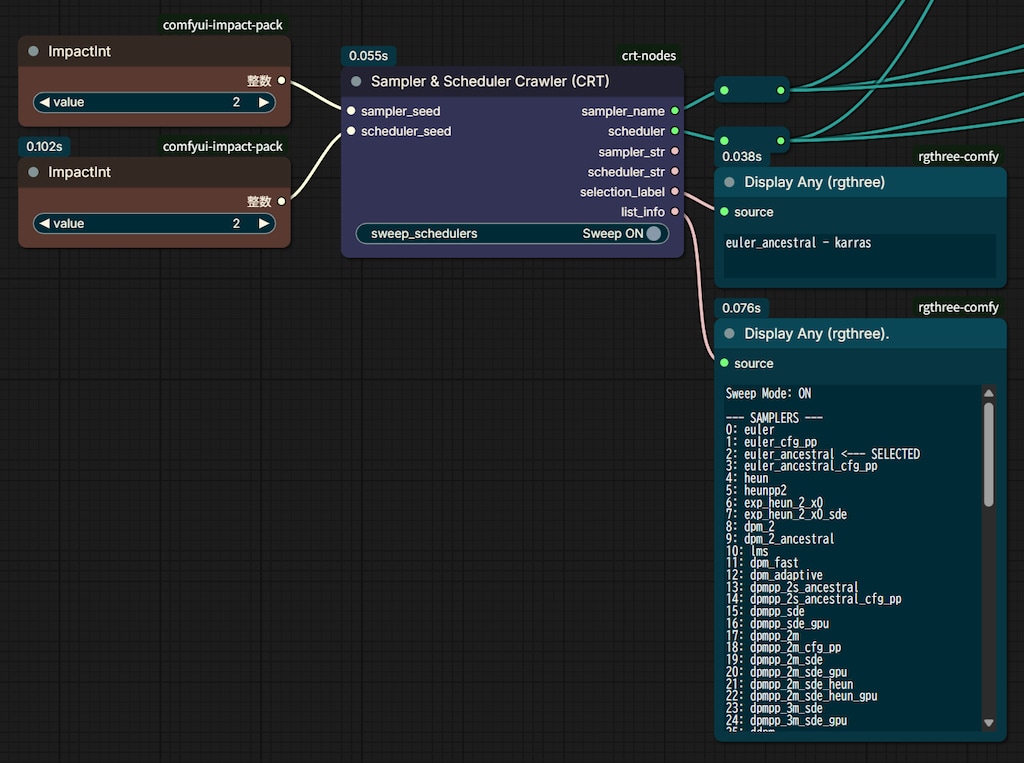Click the sampler_str output port

[x=675, y=152]
